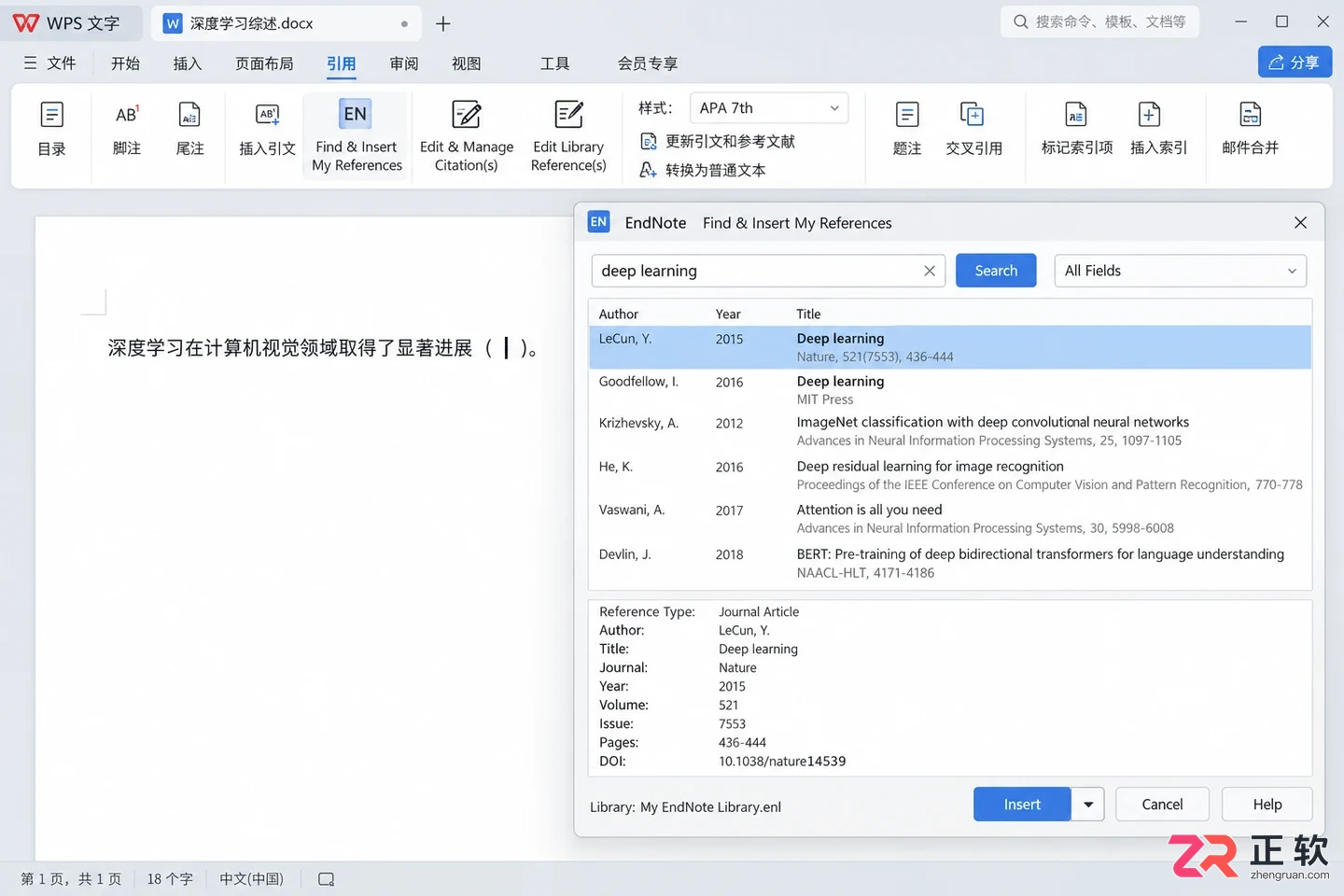Viewport: 1344px width, 896px height.
Task: Open the 目录 table of contents tool
Action: (51, 131)
